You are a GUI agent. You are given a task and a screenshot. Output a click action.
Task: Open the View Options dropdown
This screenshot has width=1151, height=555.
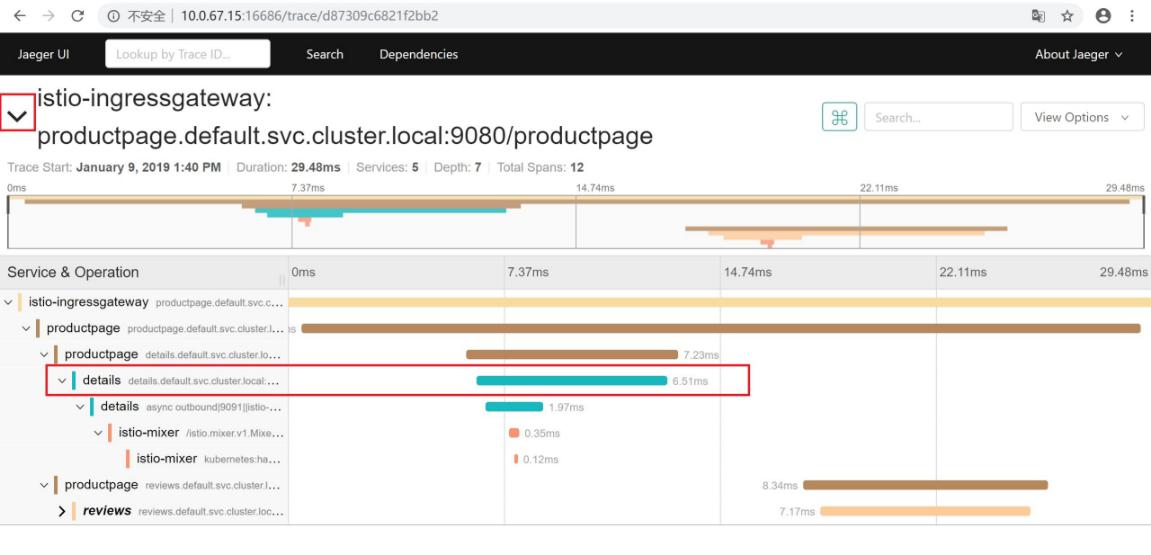(x=1082, y=117)
